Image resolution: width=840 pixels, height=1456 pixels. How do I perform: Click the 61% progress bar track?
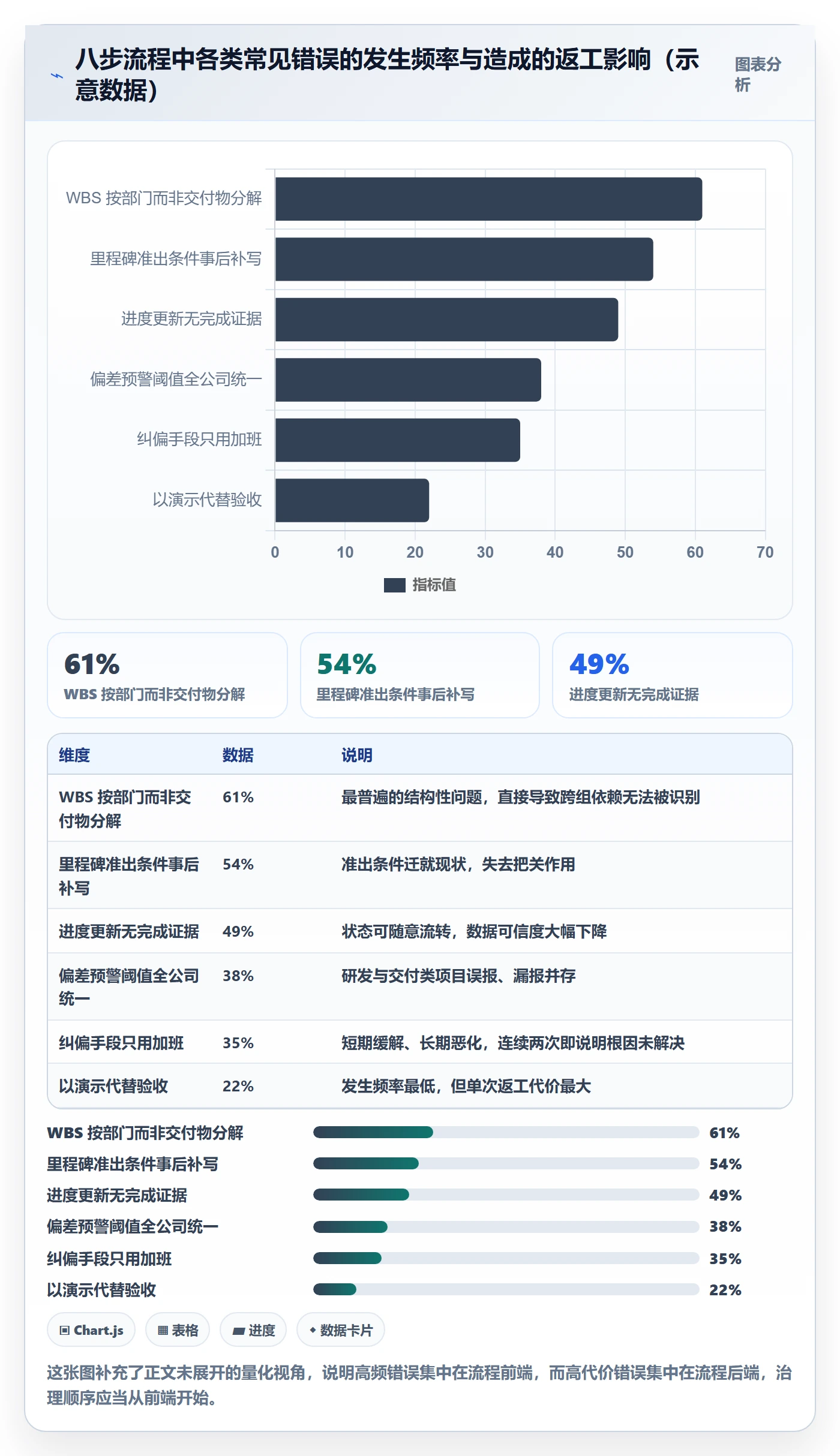pos(506,1132)
